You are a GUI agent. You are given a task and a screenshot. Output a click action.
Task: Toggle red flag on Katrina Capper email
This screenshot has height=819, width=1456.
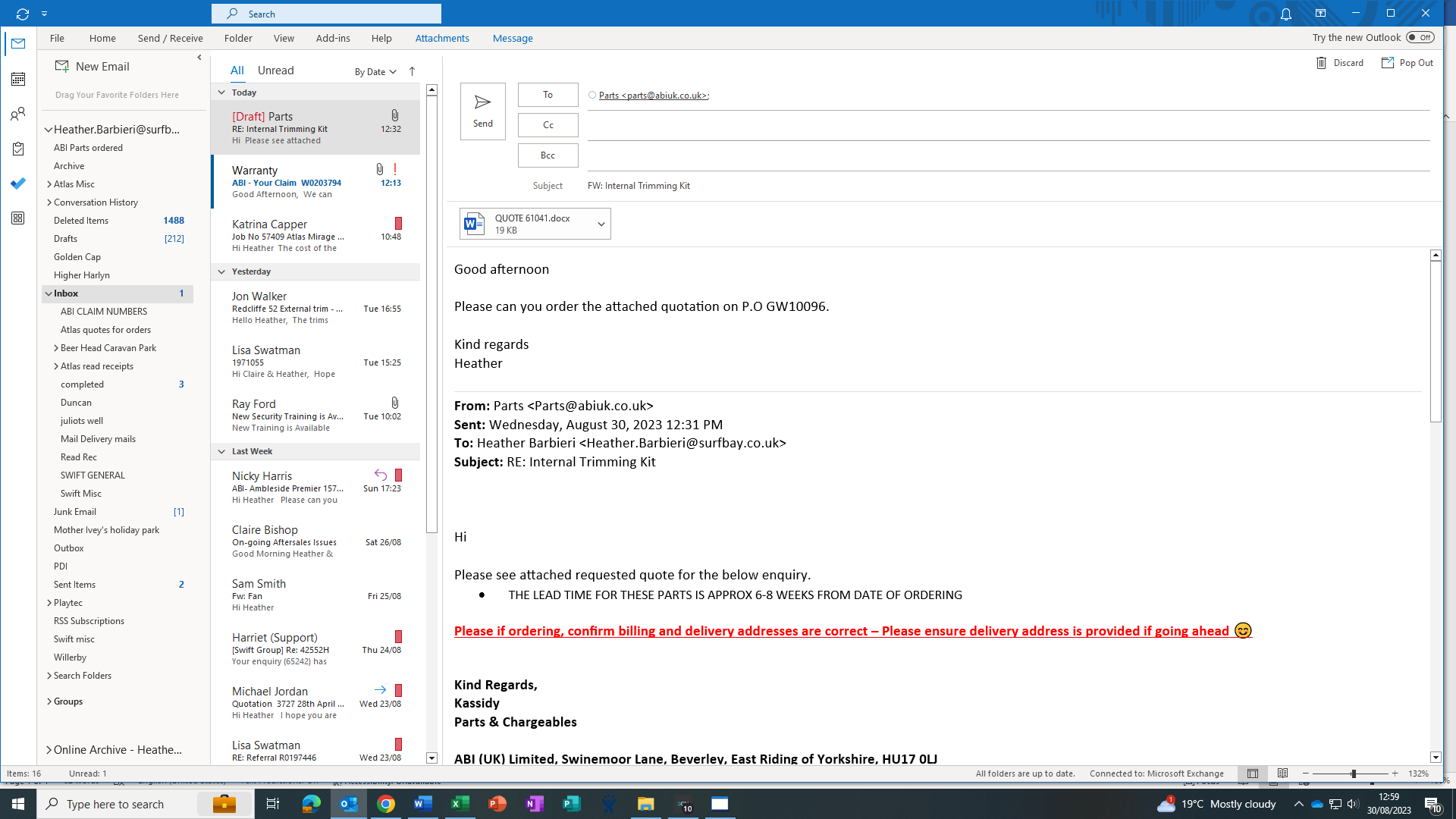pyautogui.click(x=398, y=223)
